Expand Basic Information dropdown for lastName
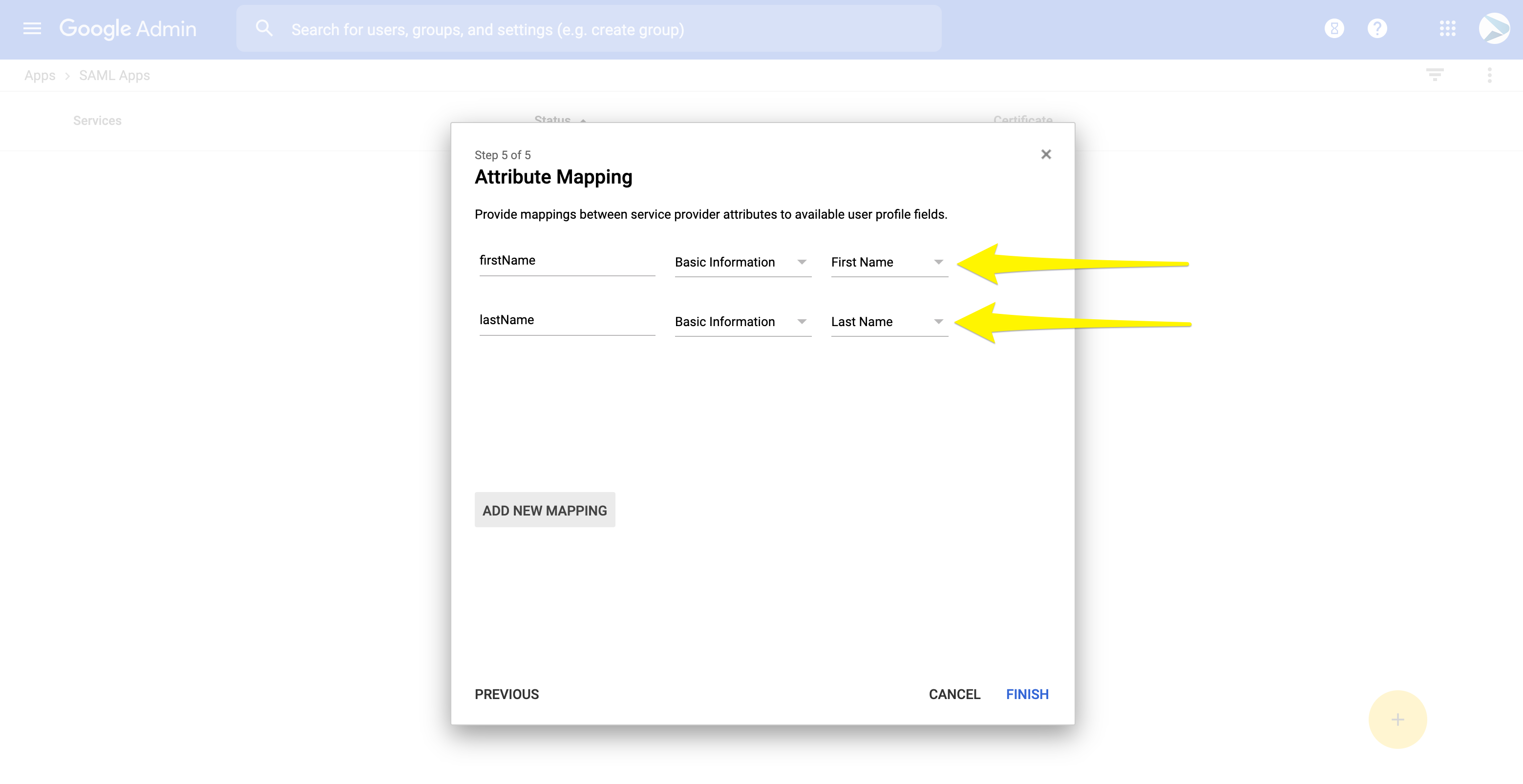Image resolution: width=1523 pixels, height=784 pixels. (742, 322)
